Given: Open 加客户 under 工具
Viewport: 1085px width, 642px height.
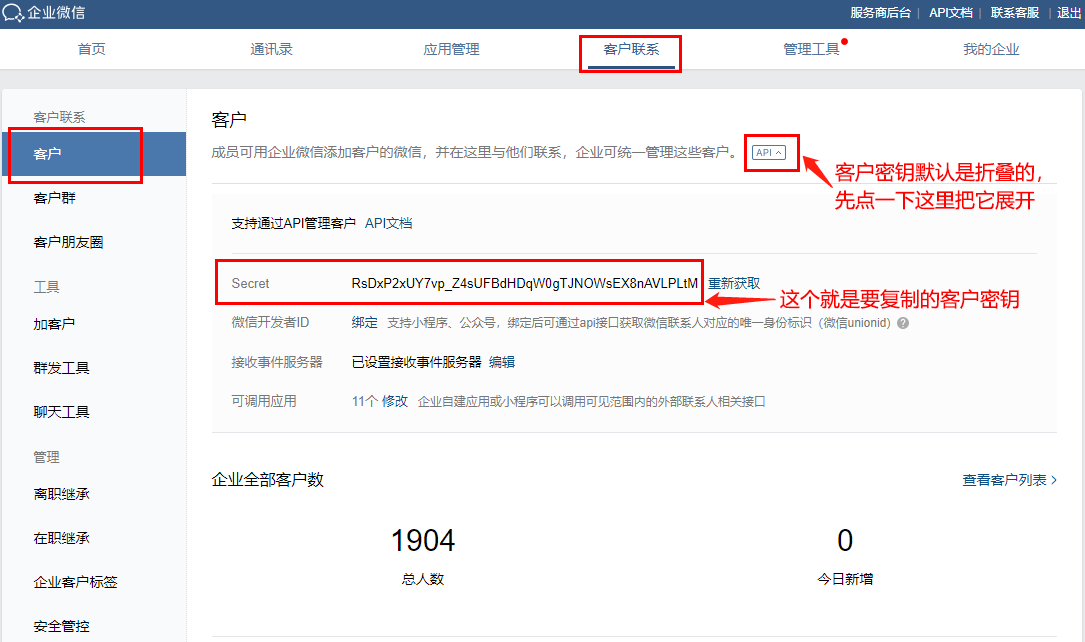Looking at the screenshot, I should [54, 324].
